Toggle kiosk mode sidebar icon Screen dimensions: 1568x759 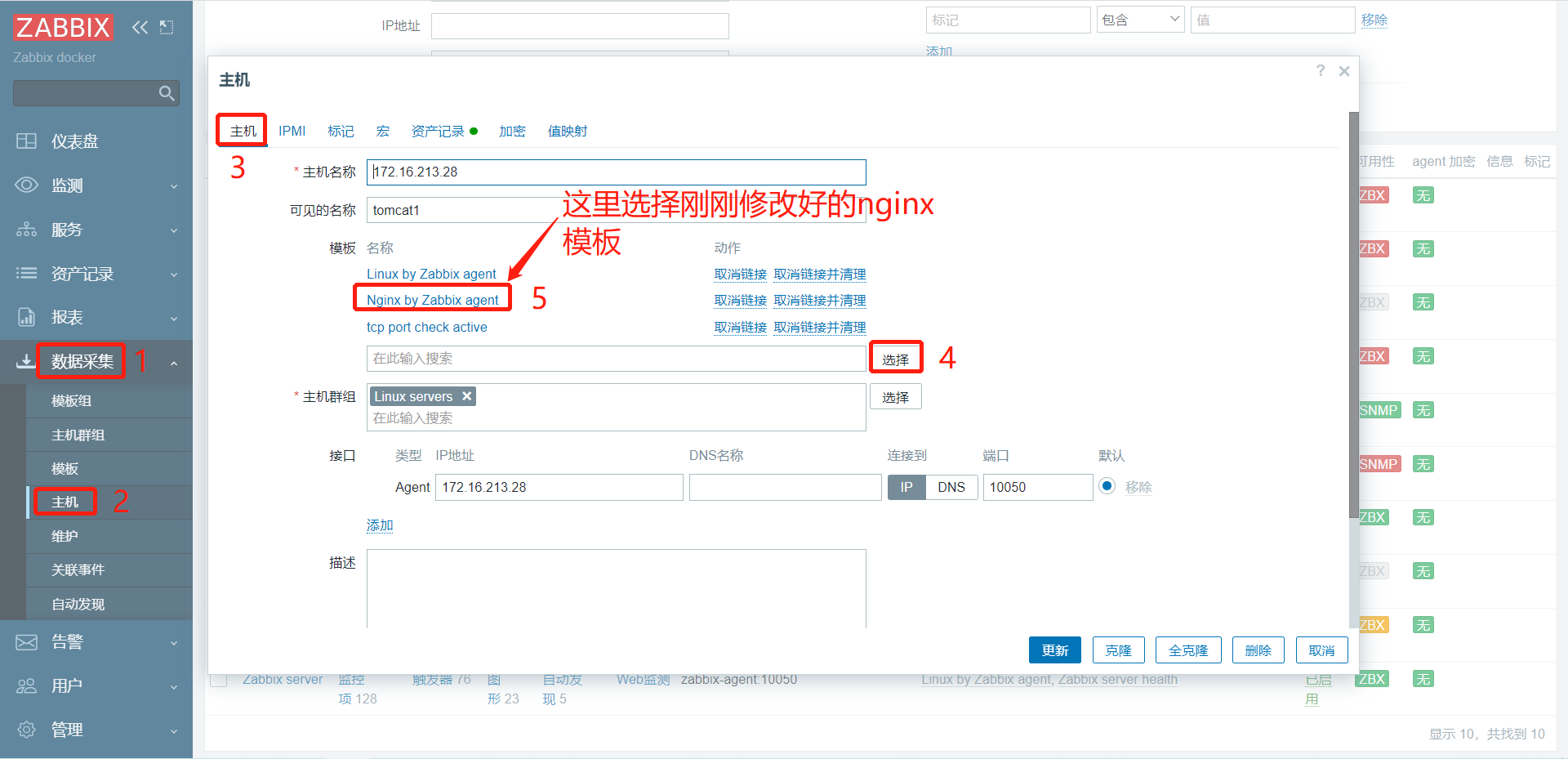pos(167,27)
